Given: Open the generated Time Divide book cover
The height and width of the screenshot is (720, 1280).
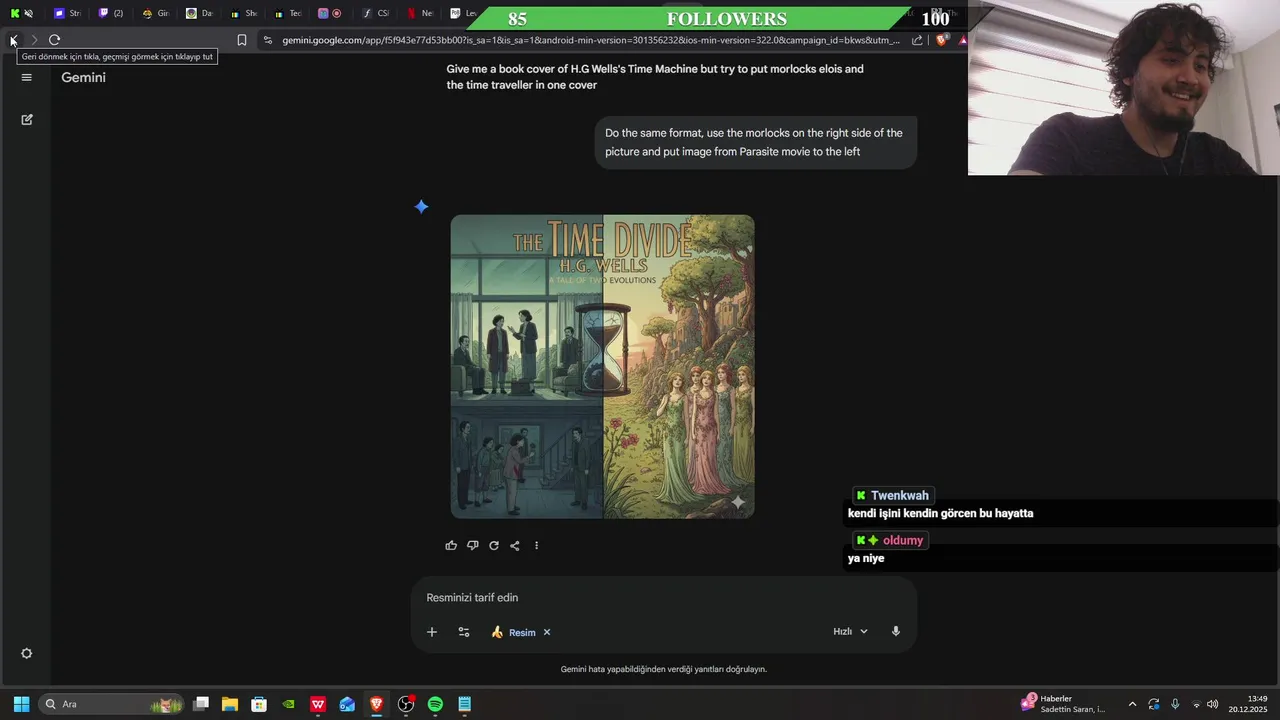Looking at the screenshot, I should [x=602, y=366].
